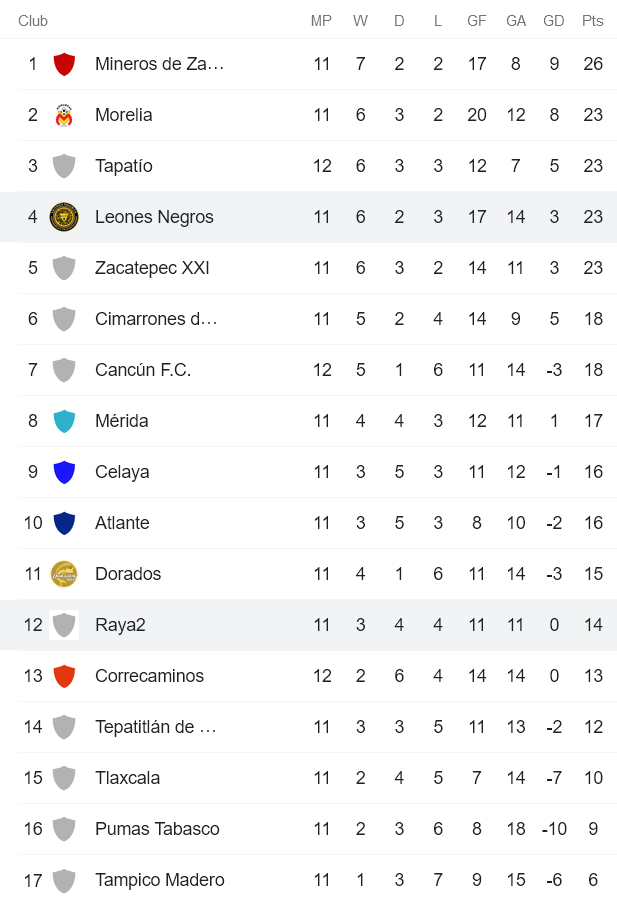The image size is (617, 911).
Task: Click the Pumas Tabasco club icon
Action: click(64, 829)
